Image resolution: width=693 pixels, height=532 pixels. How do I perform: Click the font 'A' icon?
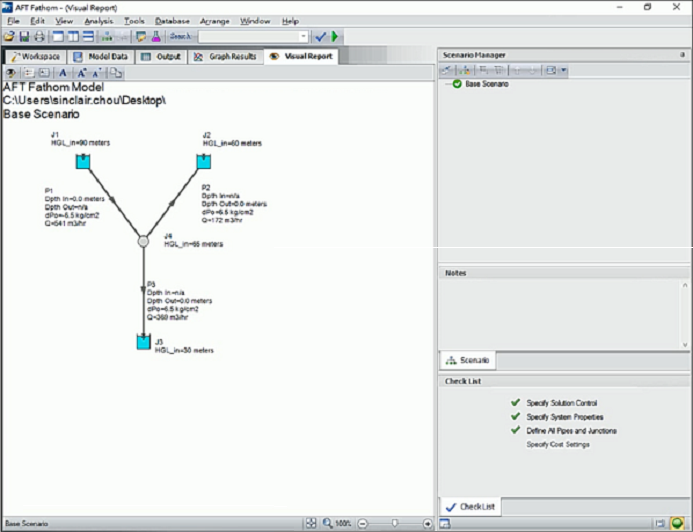coord(63,73)
